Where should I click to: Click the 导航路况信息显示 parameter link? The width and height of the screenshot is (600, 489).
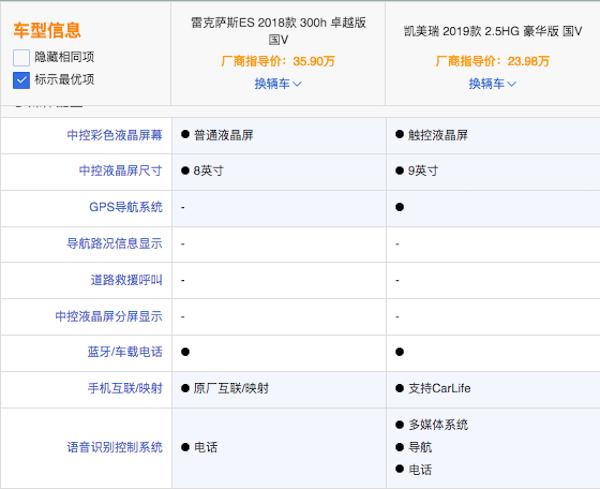pos(114,243)
